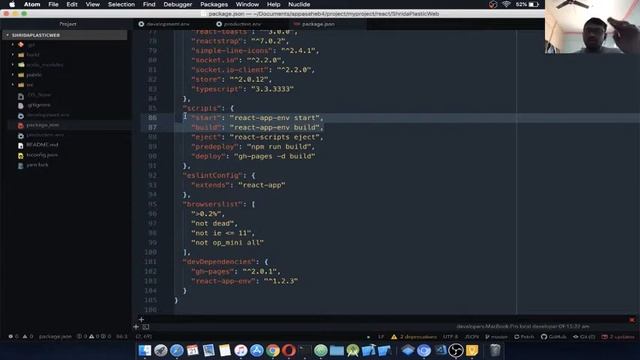The image size is (640, 360).
Task: Click the README.md file icon
Action: point(21,145)
